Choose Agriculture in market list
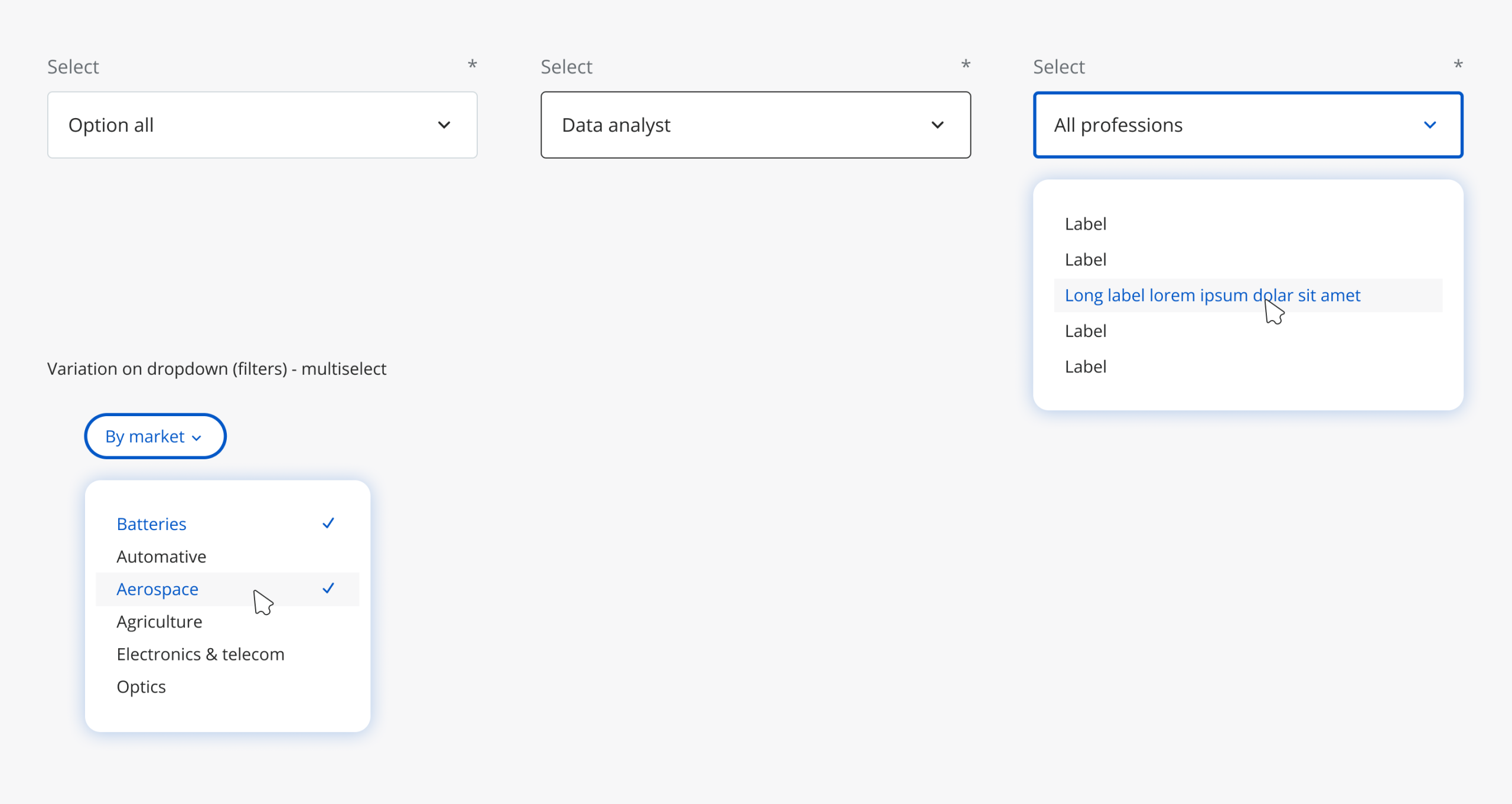Image resolution: width=1512 pixels, height=804 pixels. (159, 622)
